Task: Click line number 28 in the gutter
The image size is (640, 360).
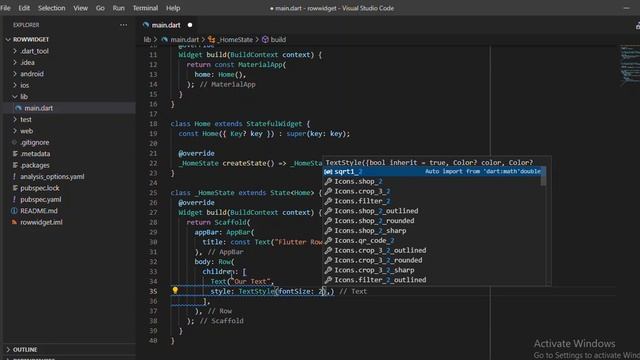Action: click(153, 222)
